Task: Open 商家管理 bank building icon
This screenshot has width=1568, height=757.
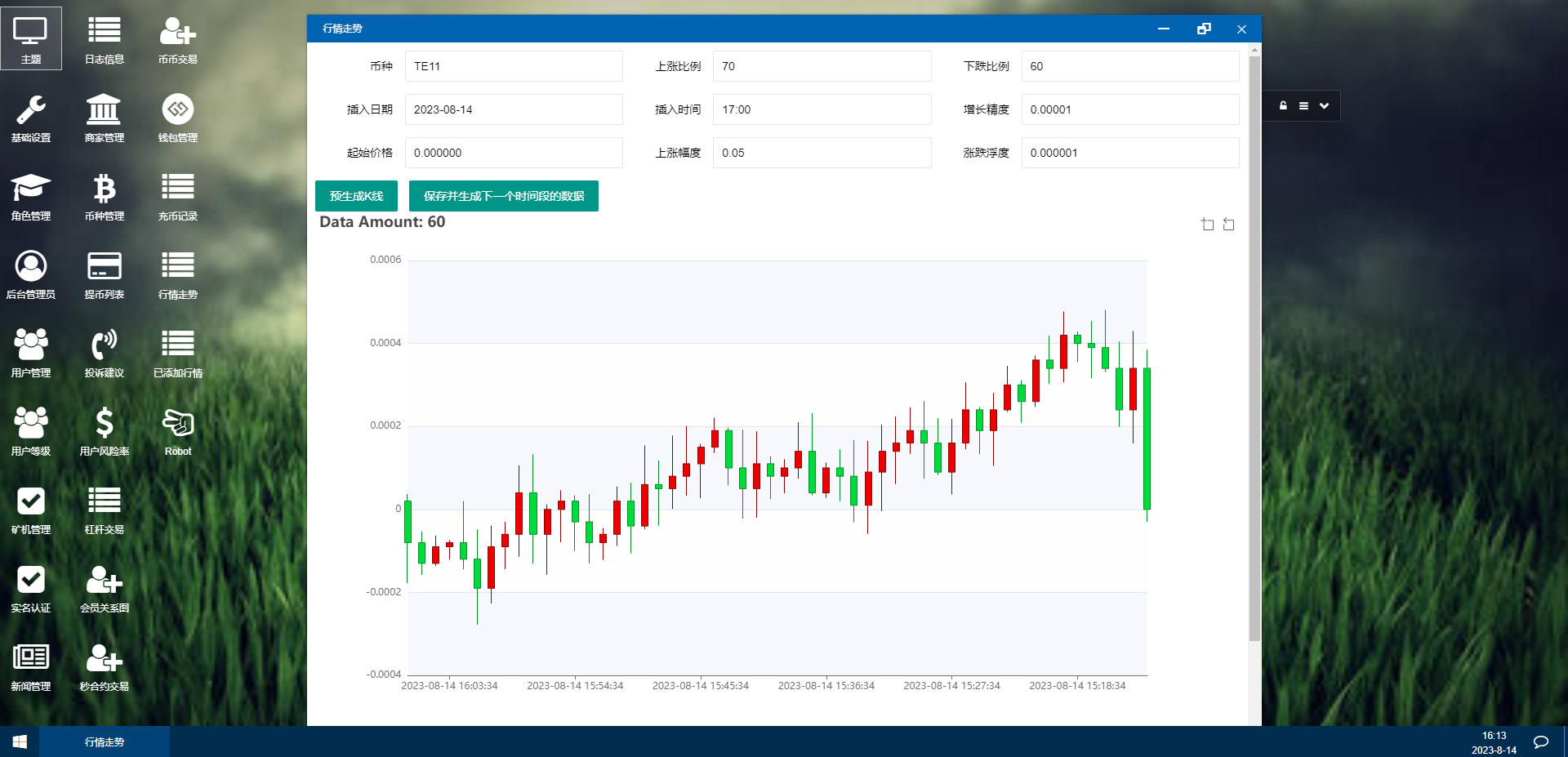Action: point(105,118)
